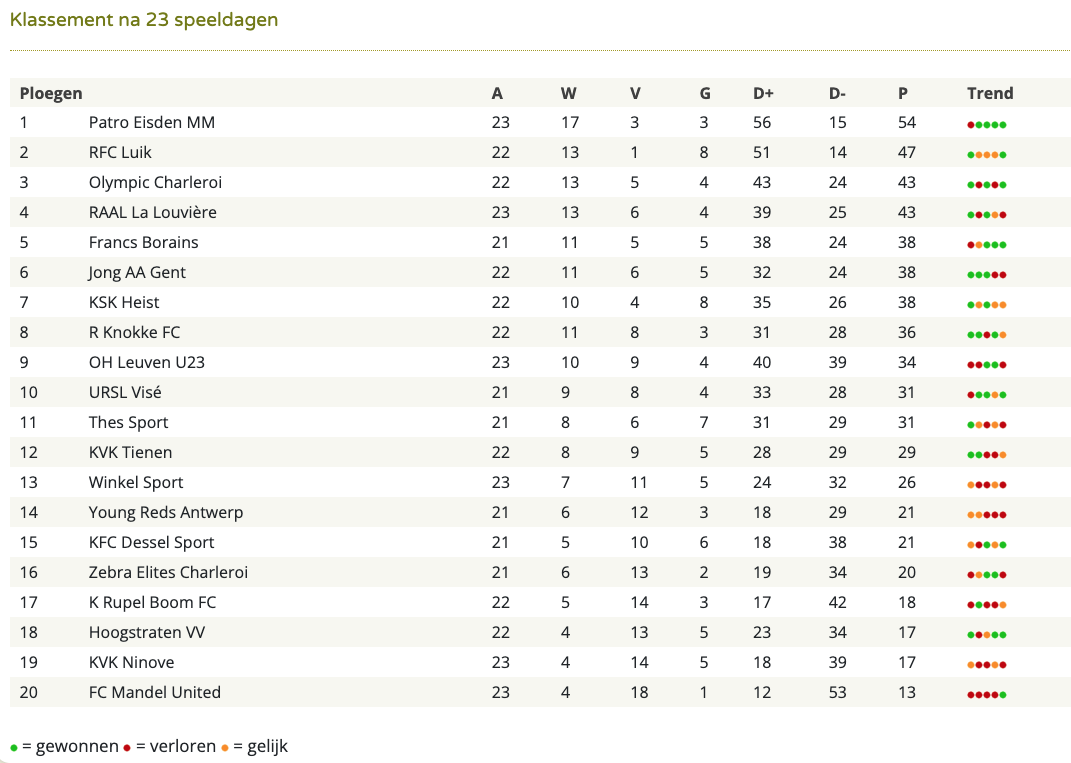The width and height of the screenshot is (1071, 763).
Task: Click the Hoogstraten VV team name
Action: pyautogui.click(x=147, y=633)
